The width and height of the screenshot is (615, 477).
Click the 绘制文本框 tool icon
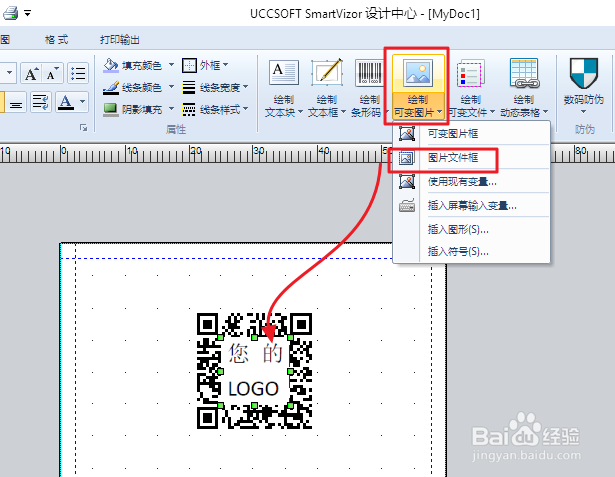pyautogui.click(x=327, y=73)
